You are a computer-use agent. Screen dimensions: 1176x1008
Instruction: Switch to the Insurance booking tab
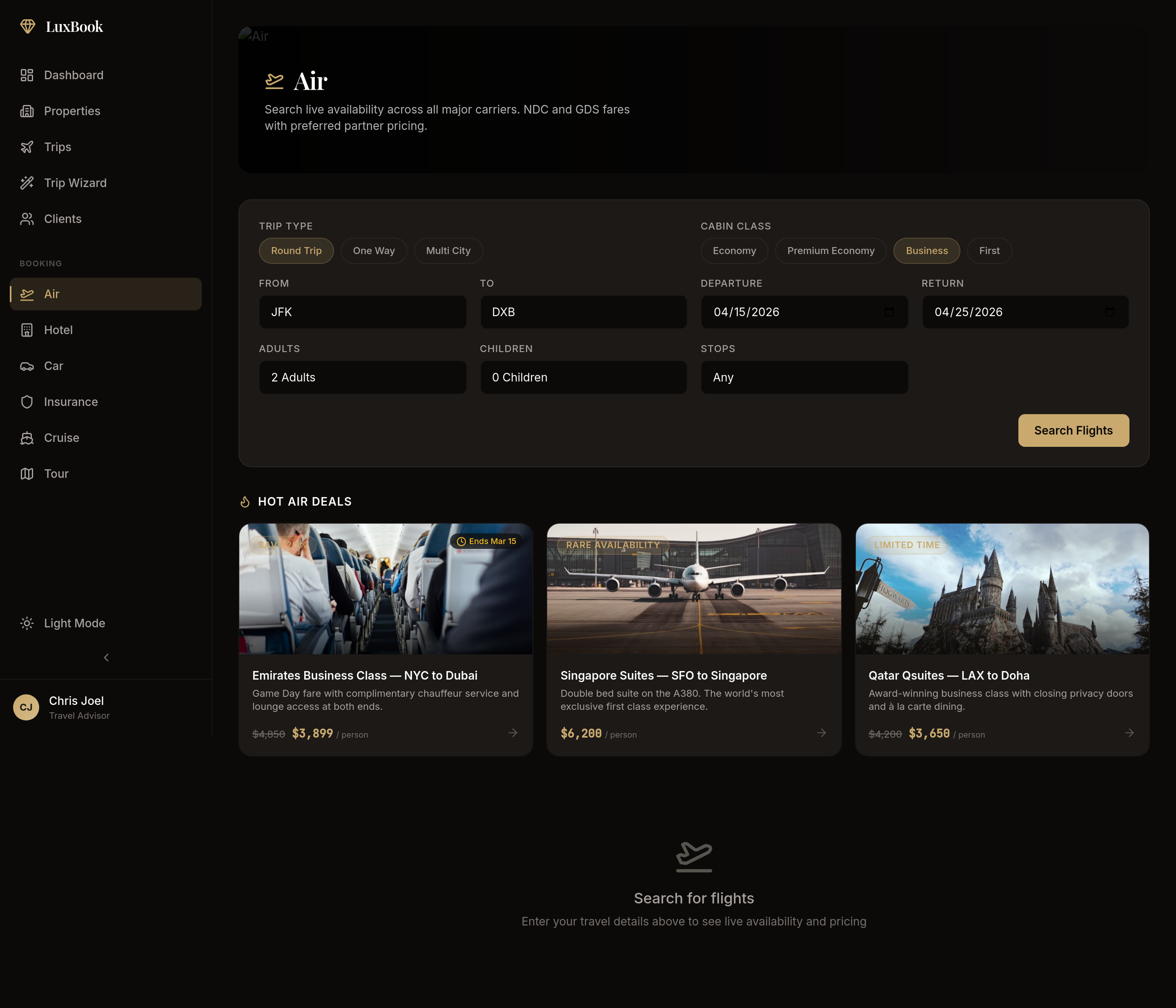[71, 401]
